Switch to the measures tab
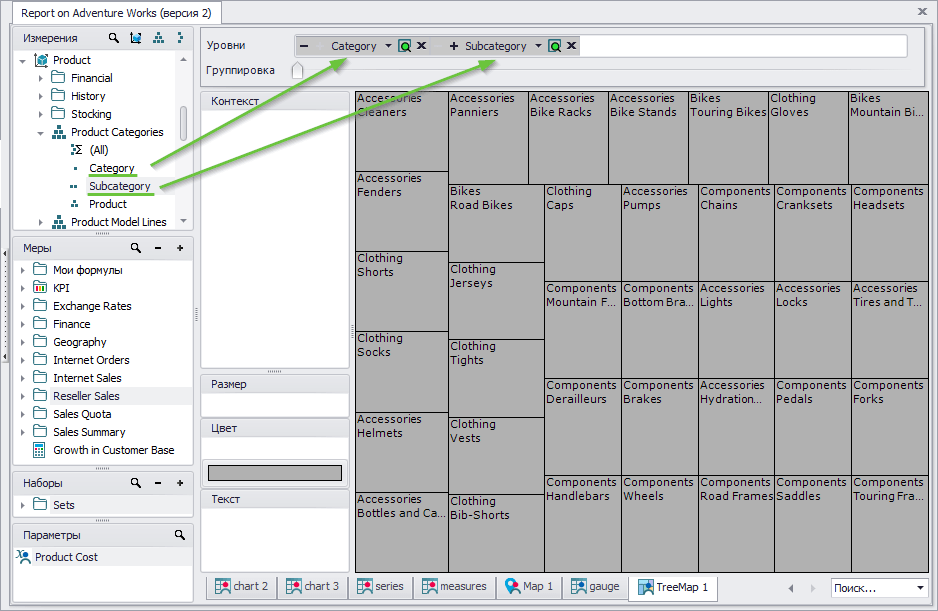 (x=455, y=586)
